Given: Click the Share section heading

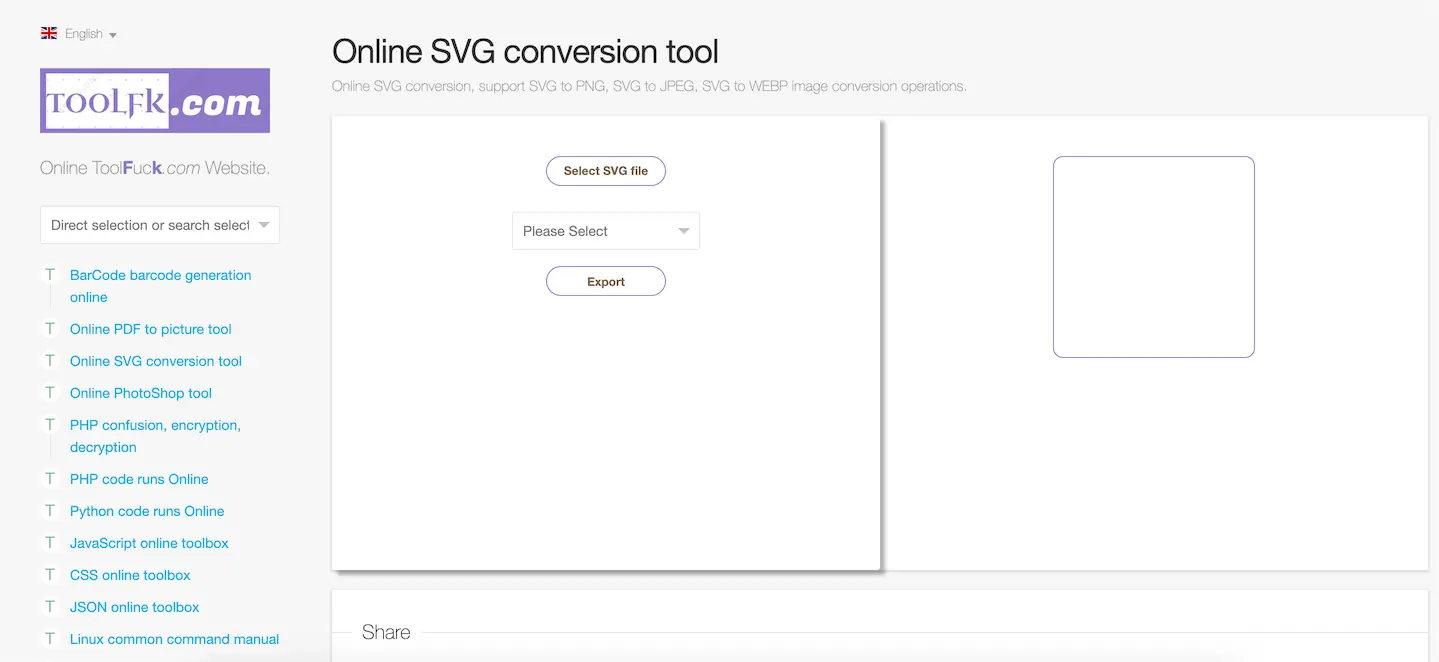Looking at the screenshot, I should 386,631.
